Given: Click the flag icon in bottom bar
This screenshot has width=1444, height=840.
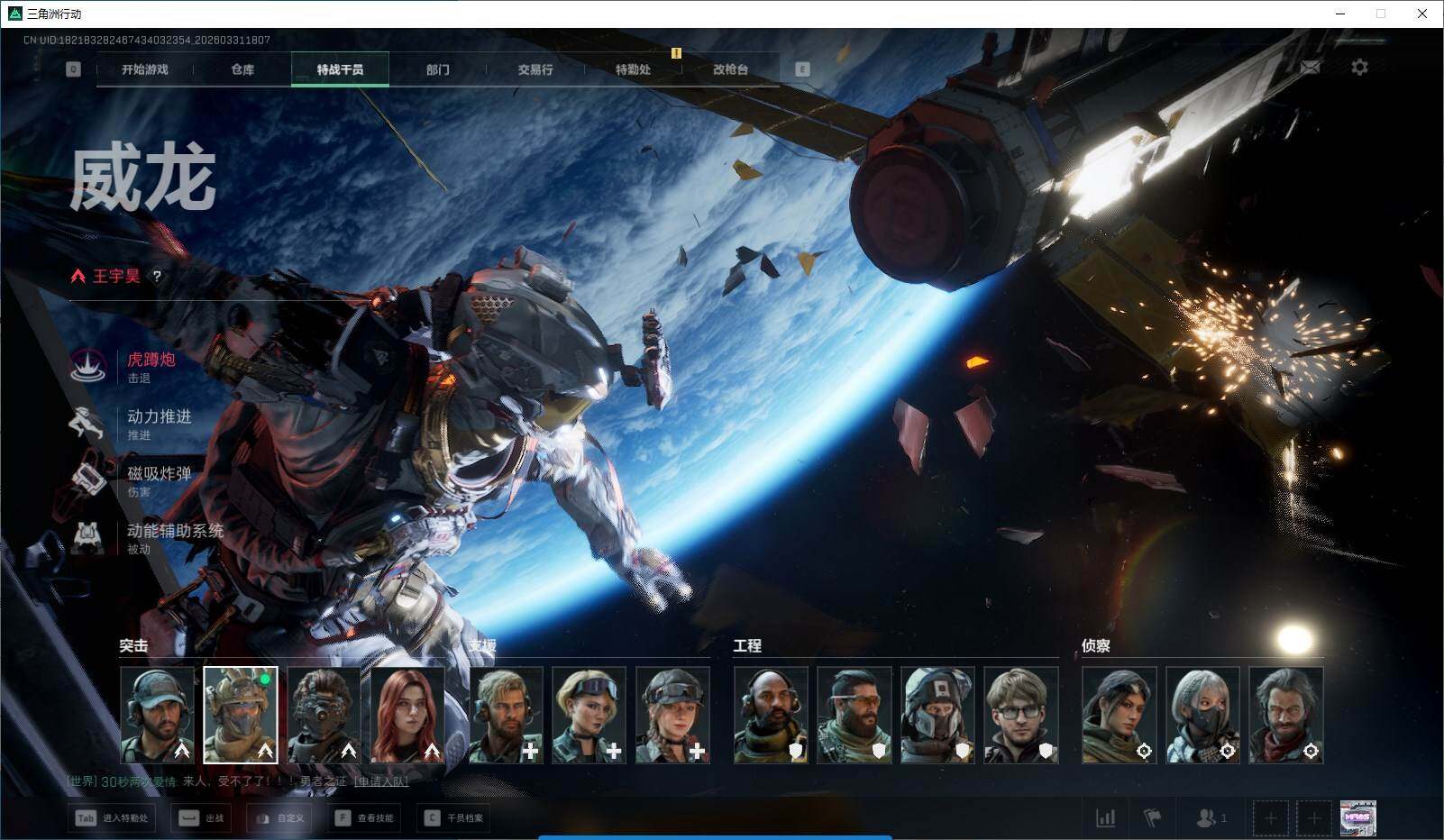Looking at the screenshot, I should pos(1152,818).
